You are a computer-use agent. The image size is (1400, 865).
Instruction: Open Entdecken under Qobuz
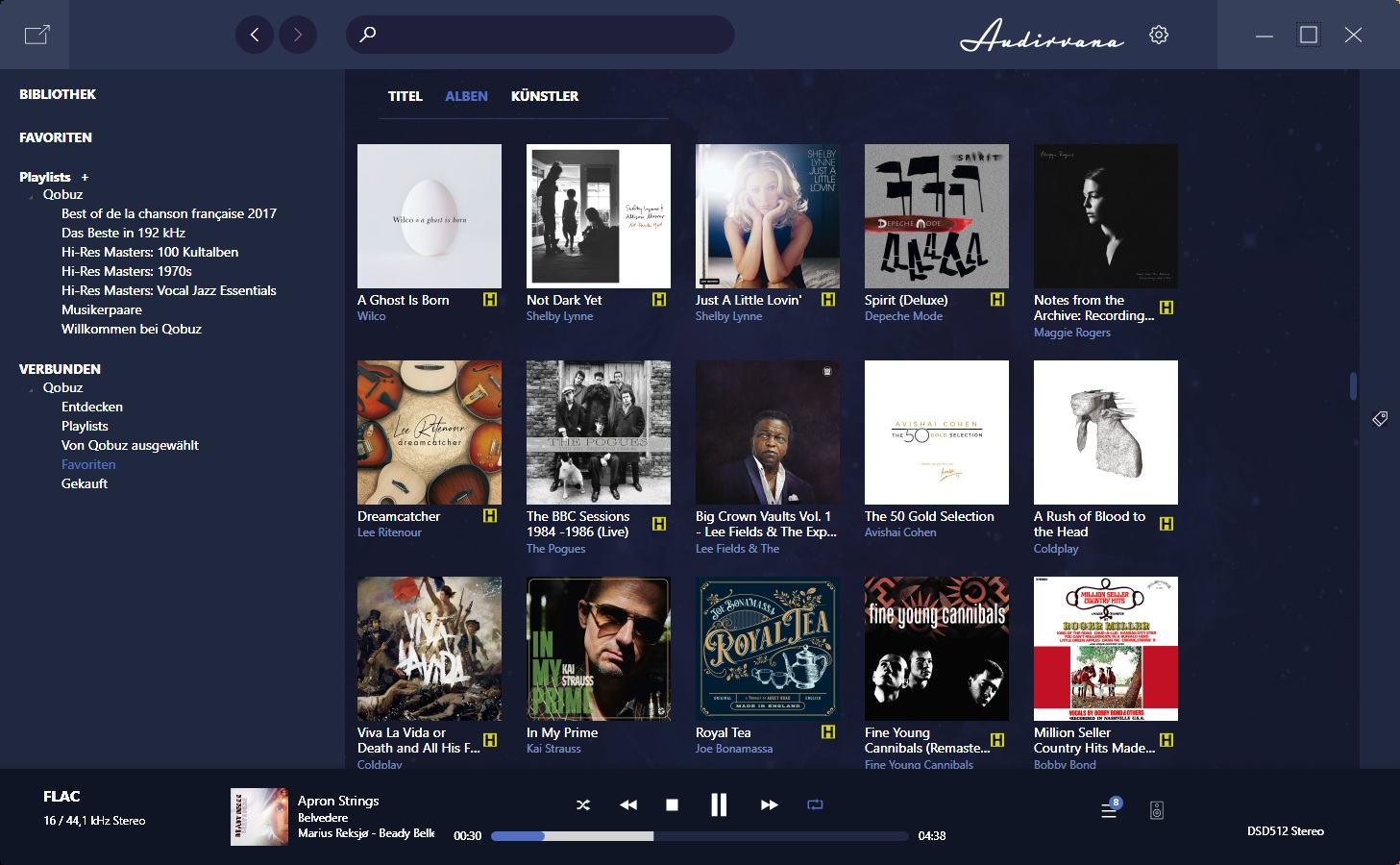click(92, 407)
